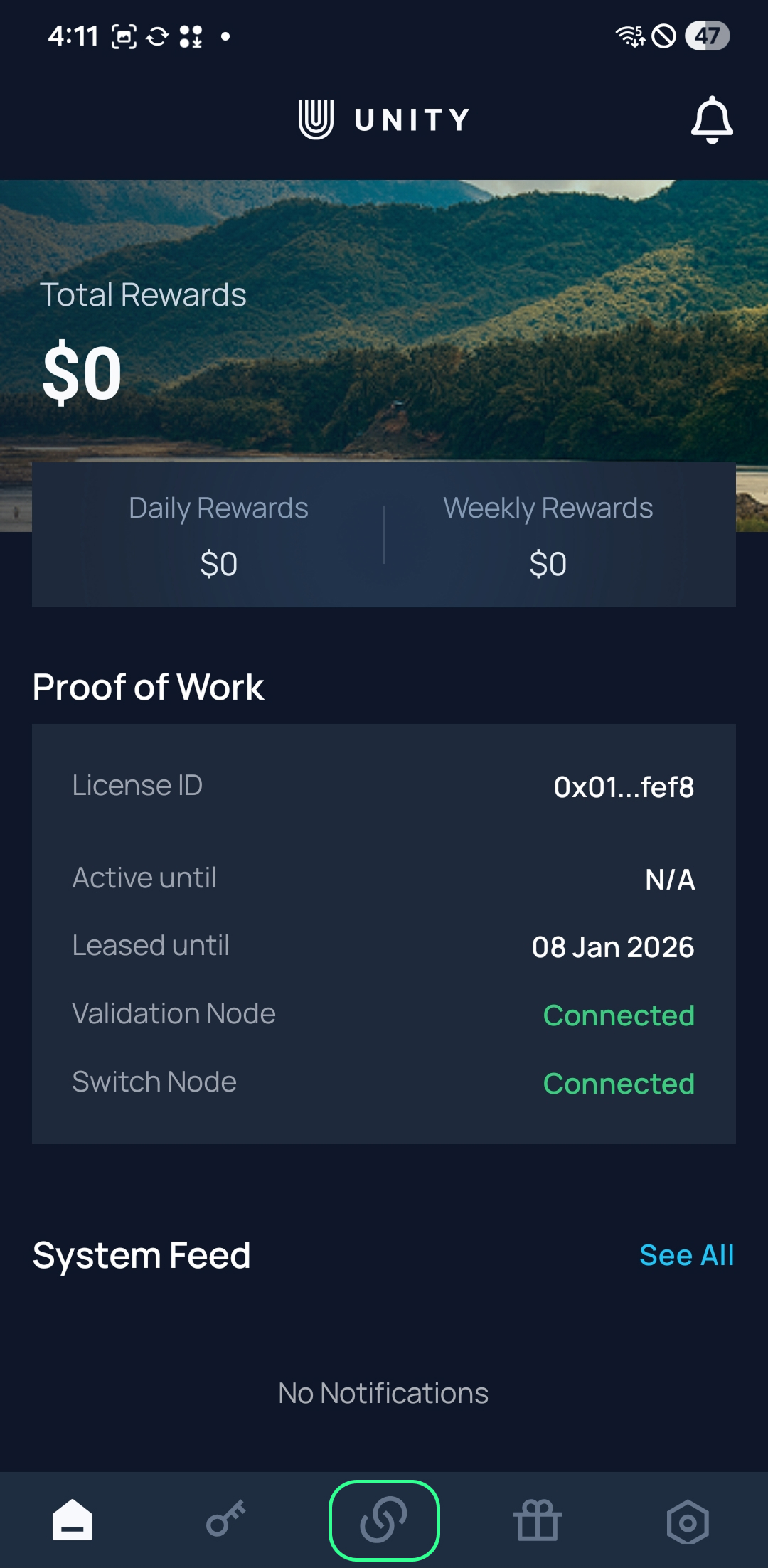Tap the Weekly Rewards card

coord(548,535)
